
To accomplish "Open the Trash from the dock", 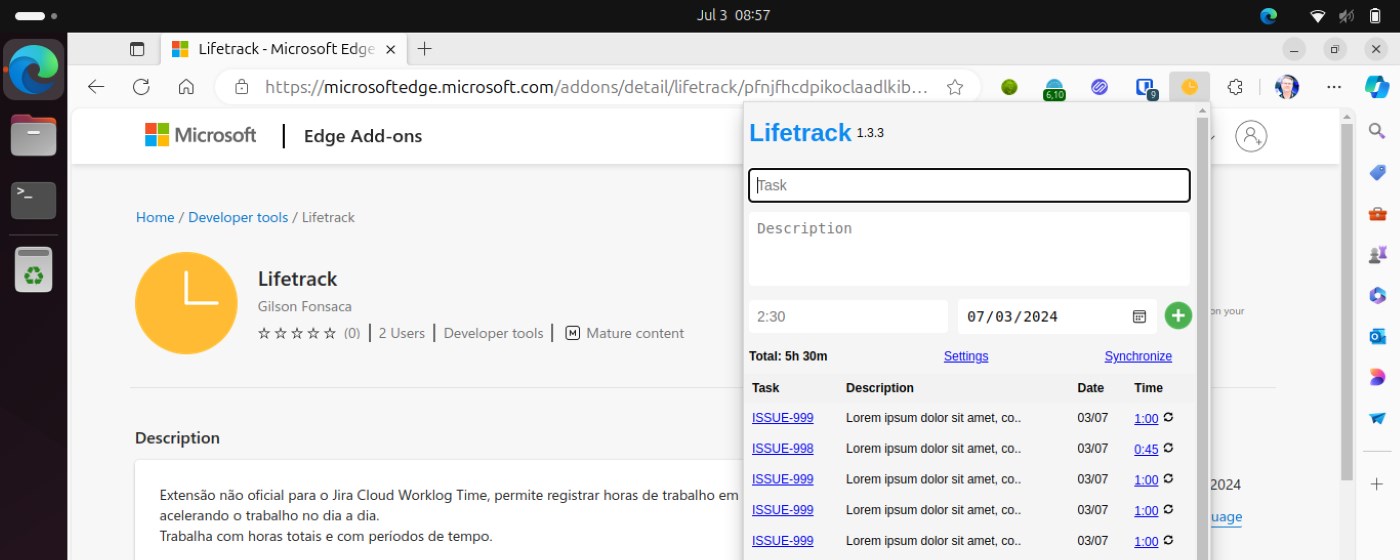I will tap(34, 269).
